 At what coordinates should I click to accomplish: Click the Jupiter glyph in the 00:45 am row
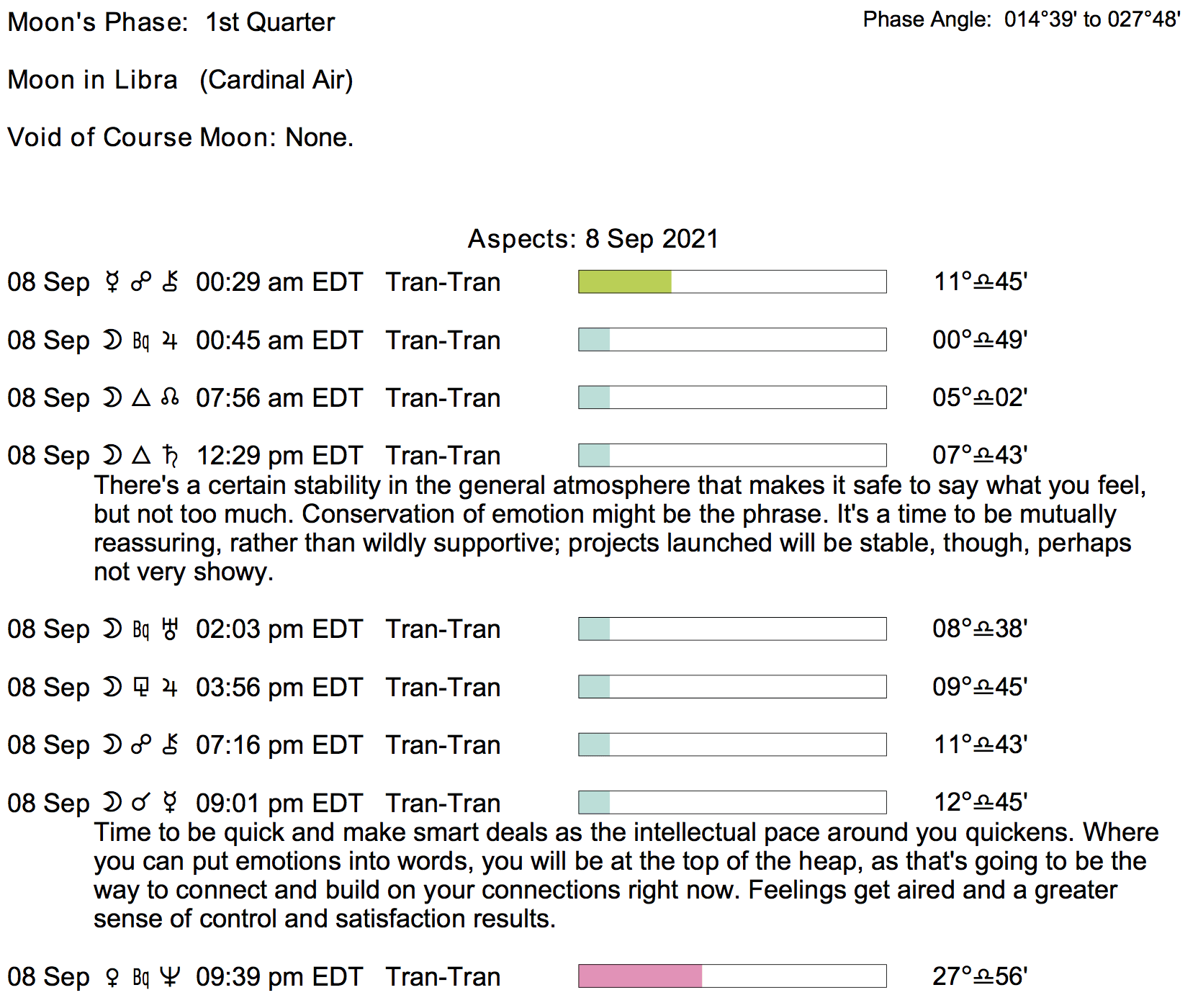pos(170,341)
